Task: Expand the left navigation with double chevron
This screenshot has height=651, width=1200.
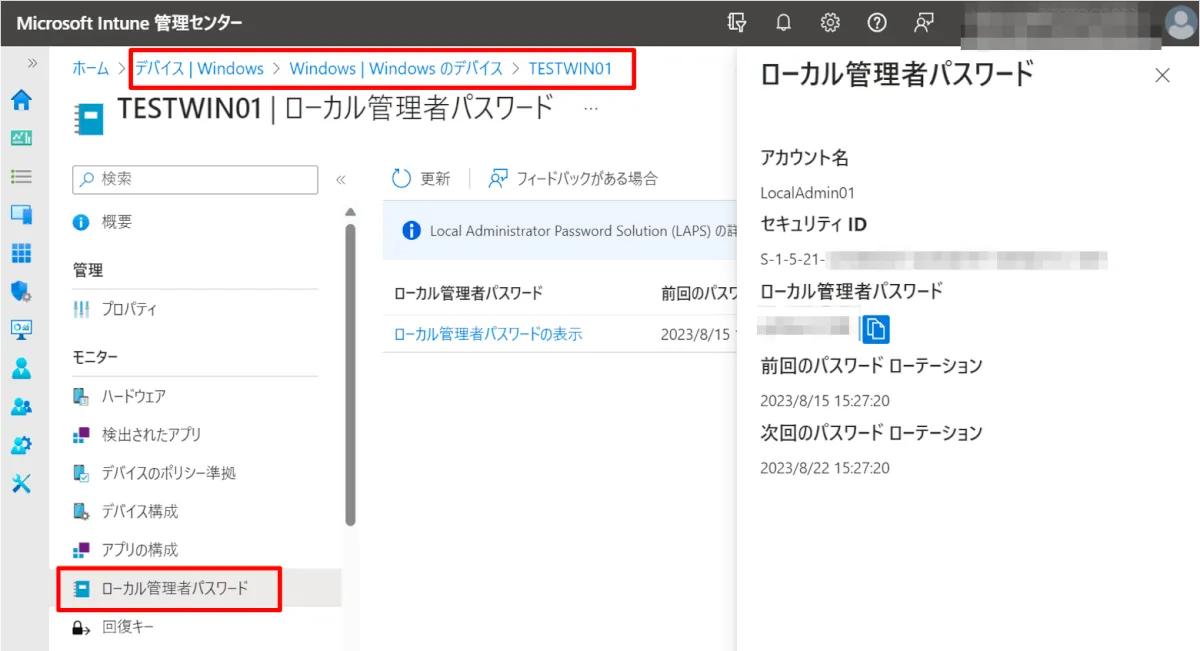Action: point(32,63)
